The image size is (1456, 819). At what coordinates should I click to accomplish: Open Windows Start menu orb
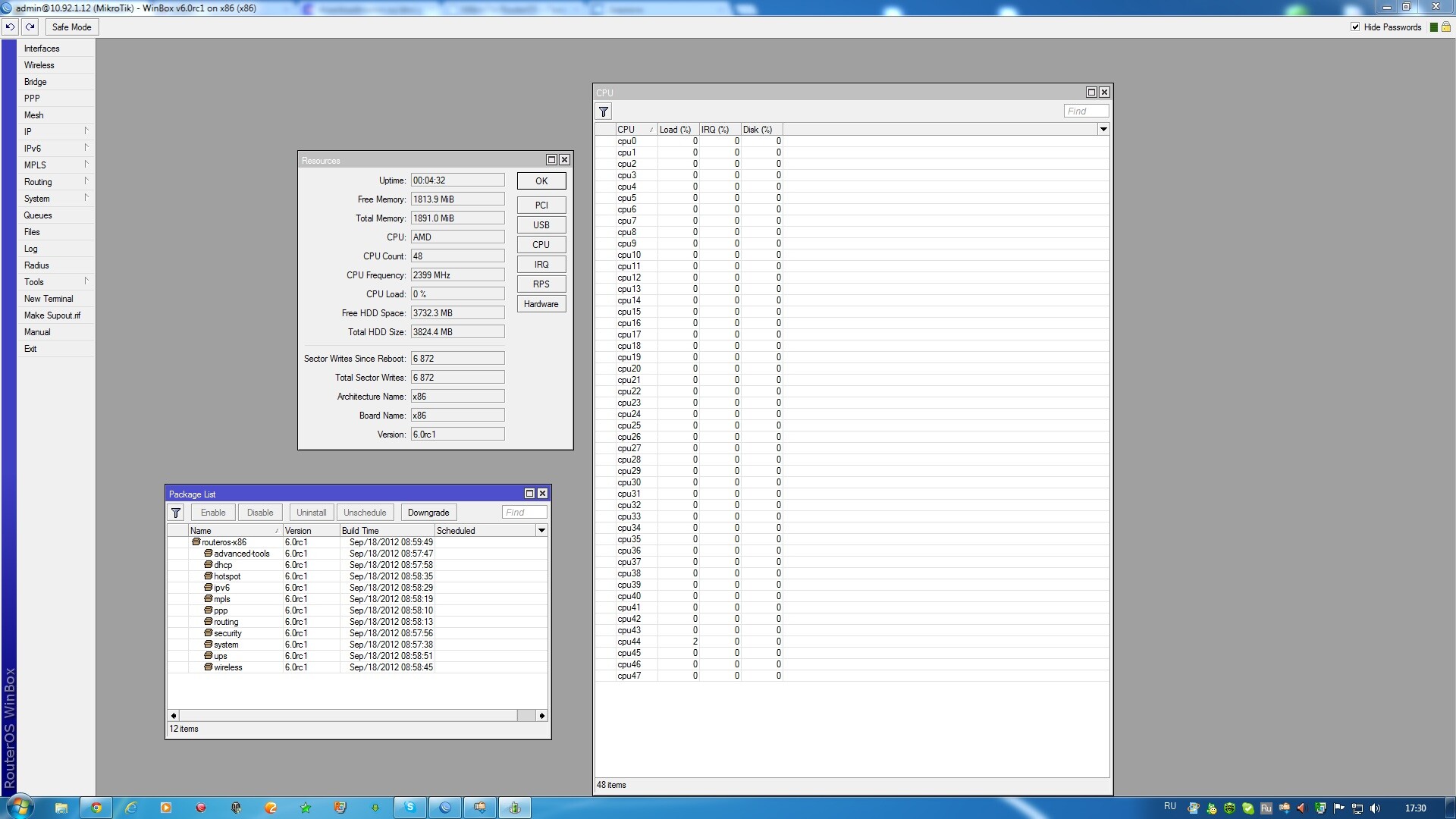coord(20,807)
